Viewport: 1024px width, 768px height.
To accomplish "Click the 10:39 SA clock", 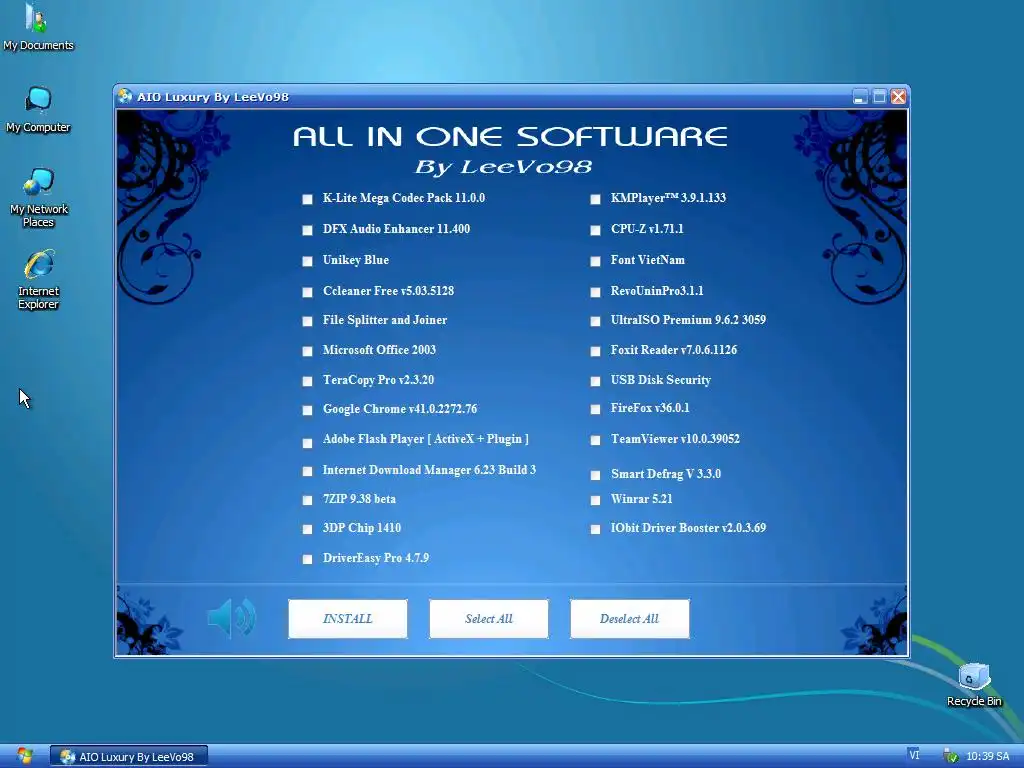I will [987, 756].
